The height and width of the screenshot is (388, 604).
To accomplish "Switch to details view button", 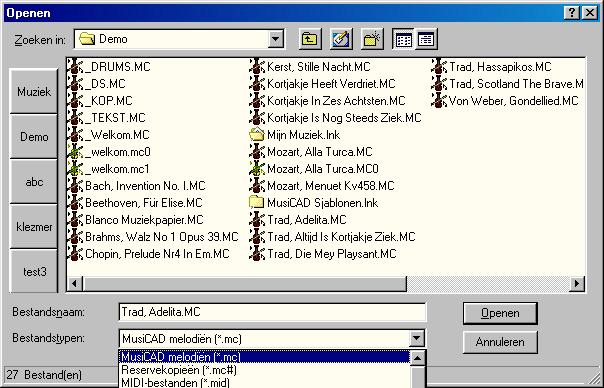I will [x=426, y=39].
